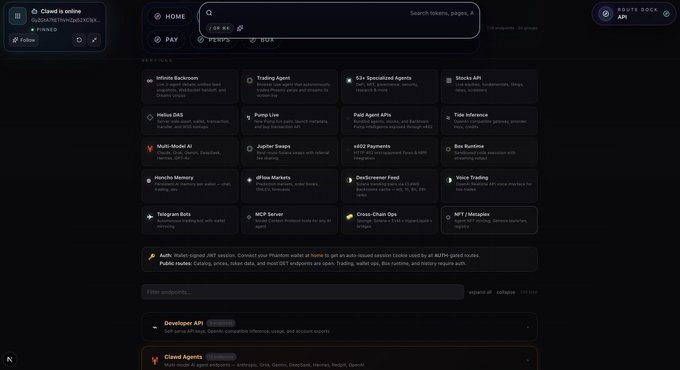The image size is (680, 370).
Task: Click the MCP Server card icon
Action: click(x=248, y=217)
